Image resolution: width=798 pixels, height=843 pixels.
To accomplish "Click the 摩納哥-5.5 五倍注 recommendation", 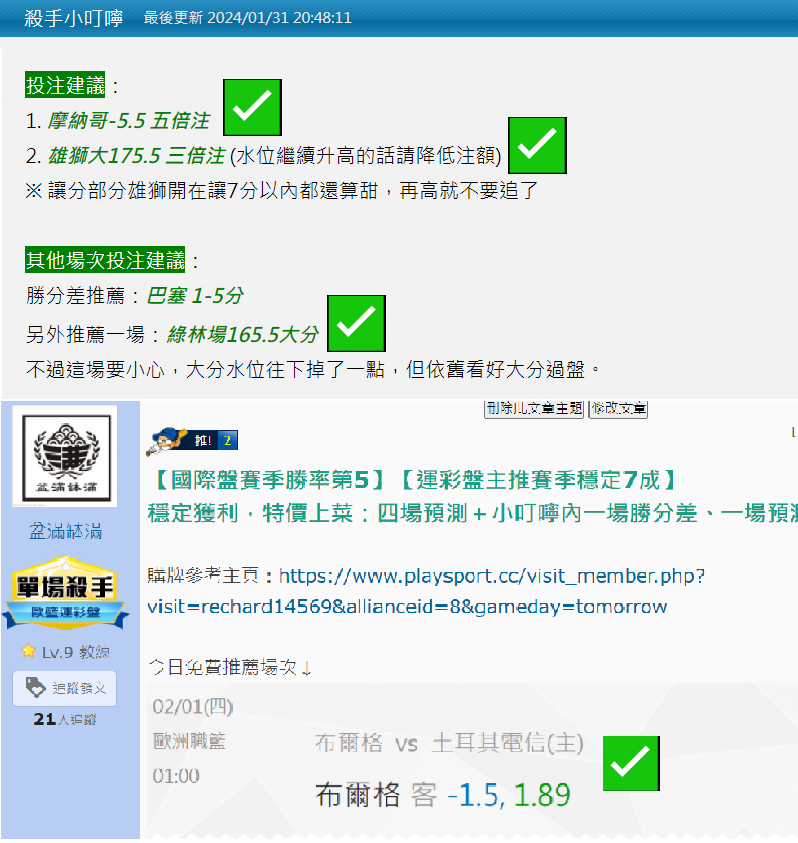I will [128, 121].
